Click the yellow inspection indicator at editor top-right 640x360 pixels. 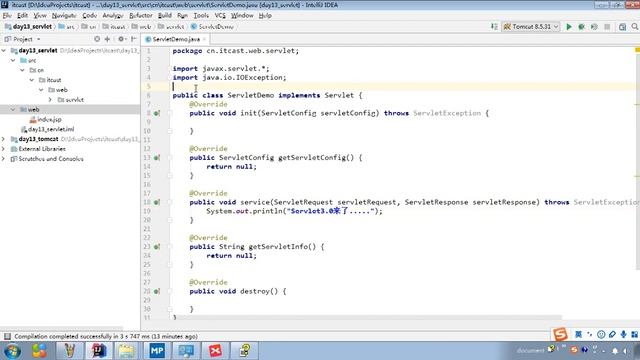coord(637,50)
